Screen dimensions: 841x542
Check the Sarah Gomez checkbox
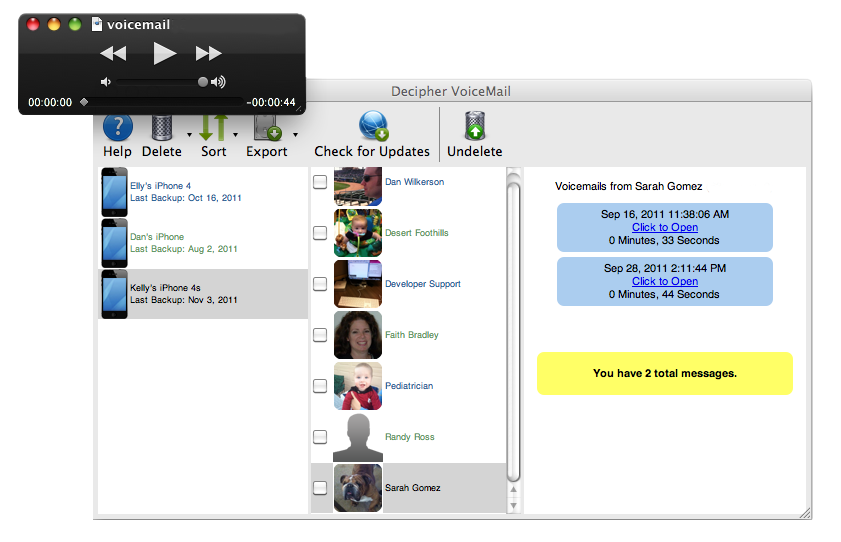pos(320,488)
